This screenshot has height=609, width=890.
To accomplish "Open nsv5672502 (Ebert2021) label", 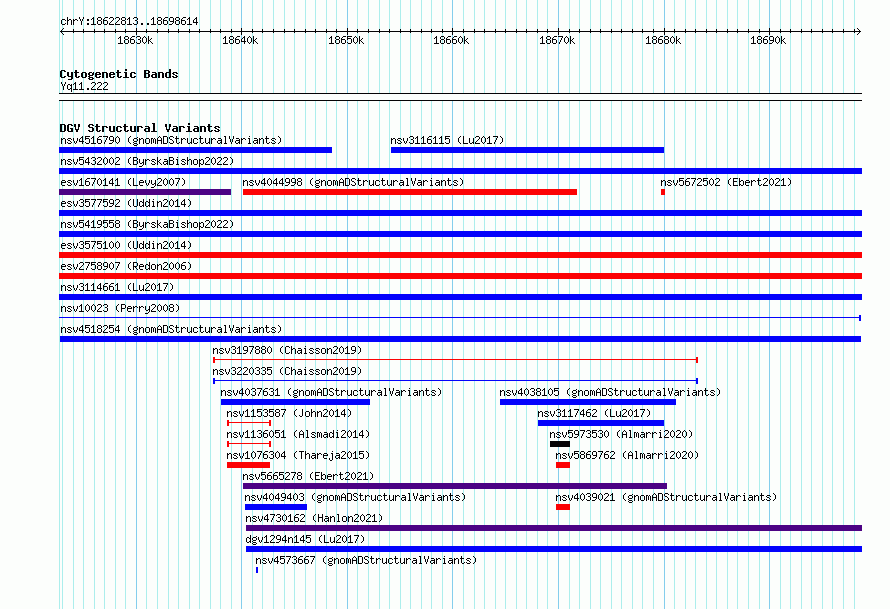I will [726, 182].
